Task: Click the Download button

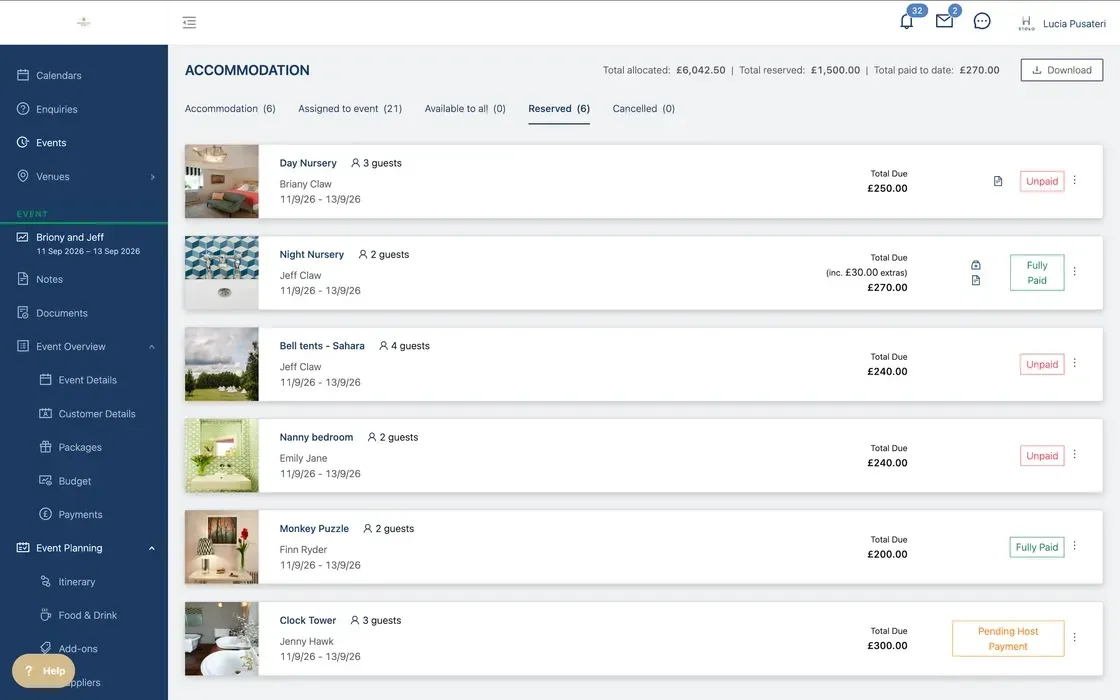Action: pyautogui.click(x=1061, y=70)
